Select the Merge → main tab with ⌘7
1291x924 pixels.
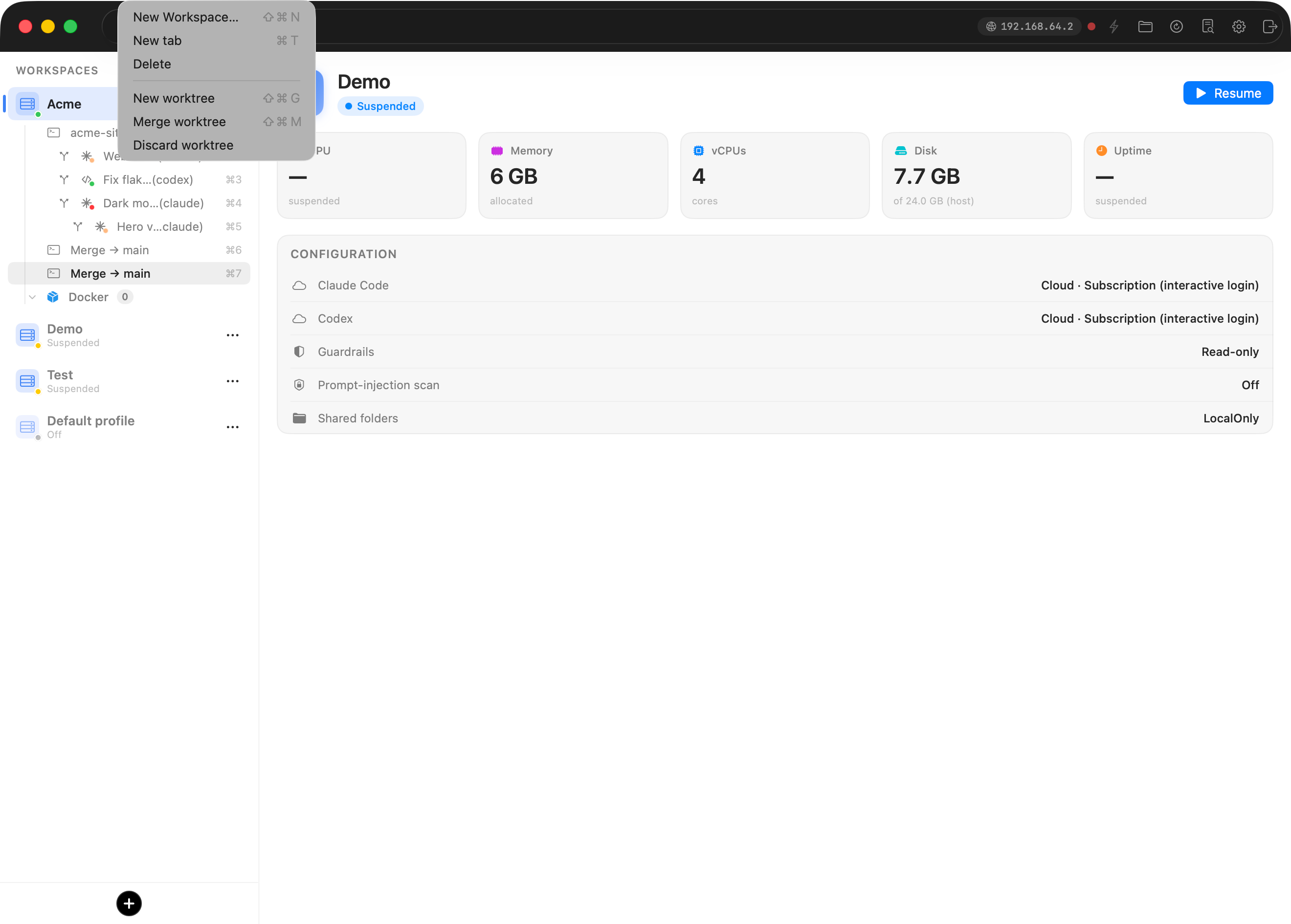[x=129, y=274]
